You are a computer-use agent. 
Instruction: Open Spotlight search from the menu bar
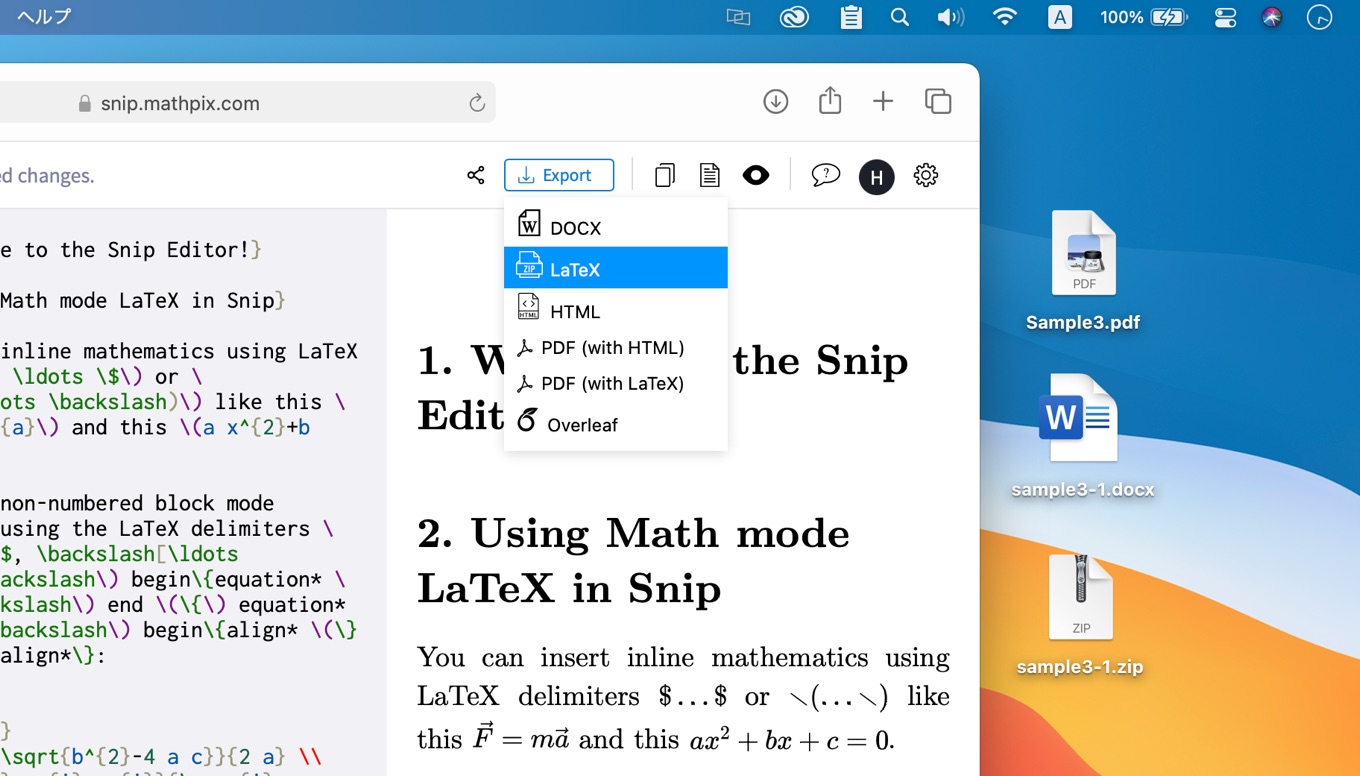899,16
